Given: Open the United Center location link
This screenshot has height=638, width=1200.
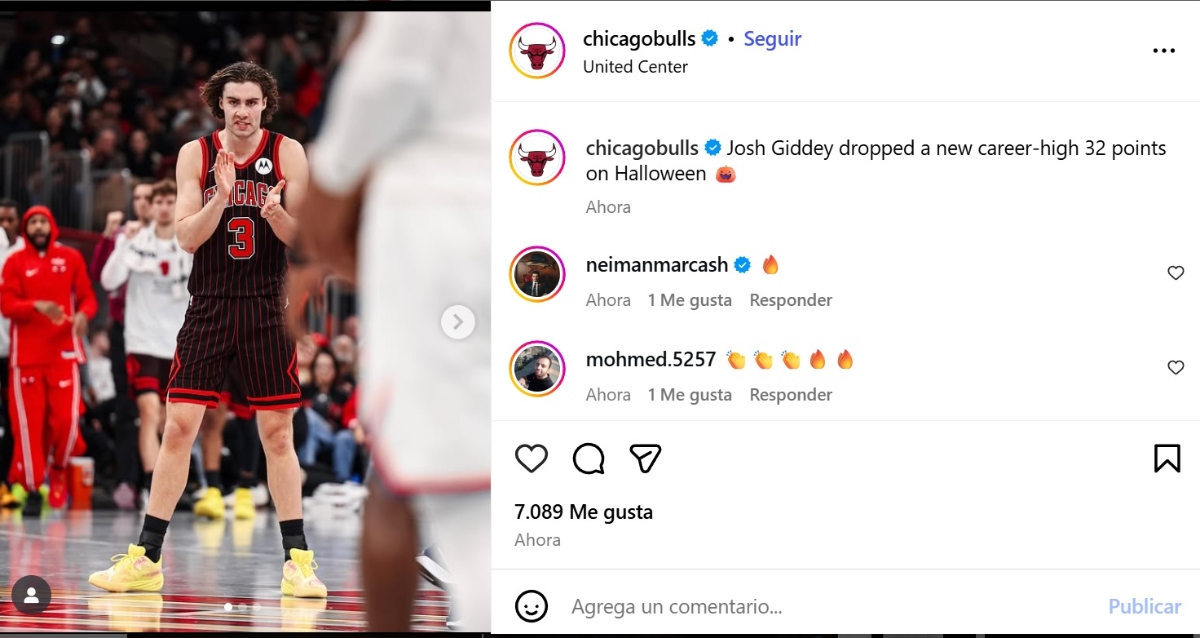Looking at the screenshot, I should 635,67.
